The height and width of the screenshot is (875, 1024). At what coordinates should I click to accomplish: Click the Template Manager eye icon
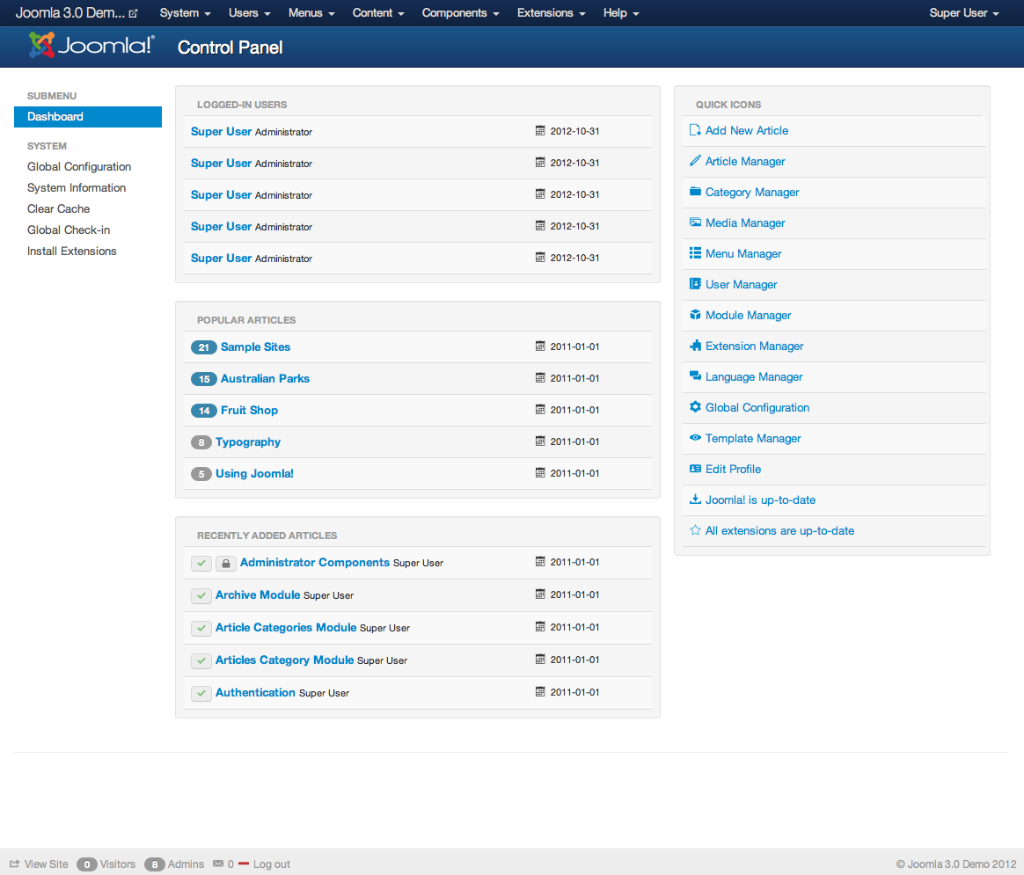pos(695,438)
